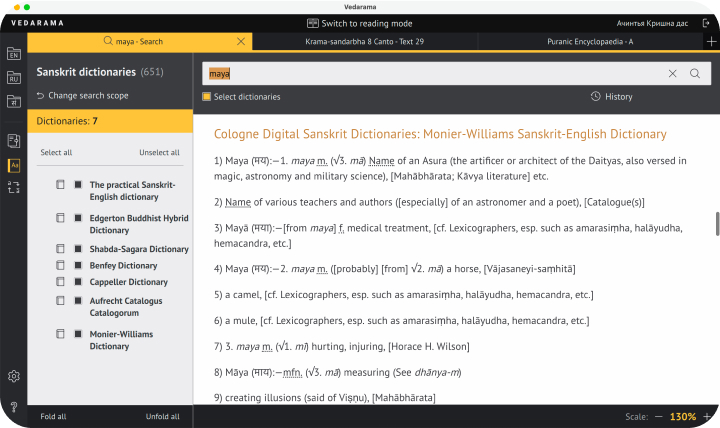Viewport: 720px width, 428px height.
Task: Open the Russian library sidebar icon
Action: tap(14, 77)
